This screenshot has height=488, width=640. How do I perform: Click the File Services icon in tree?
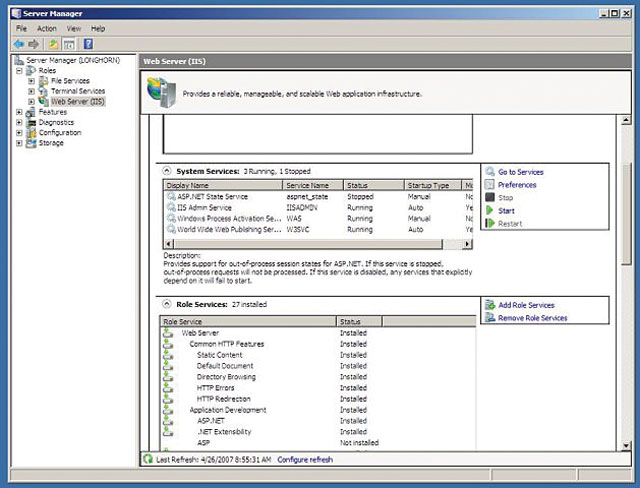[x=43, y=81]
